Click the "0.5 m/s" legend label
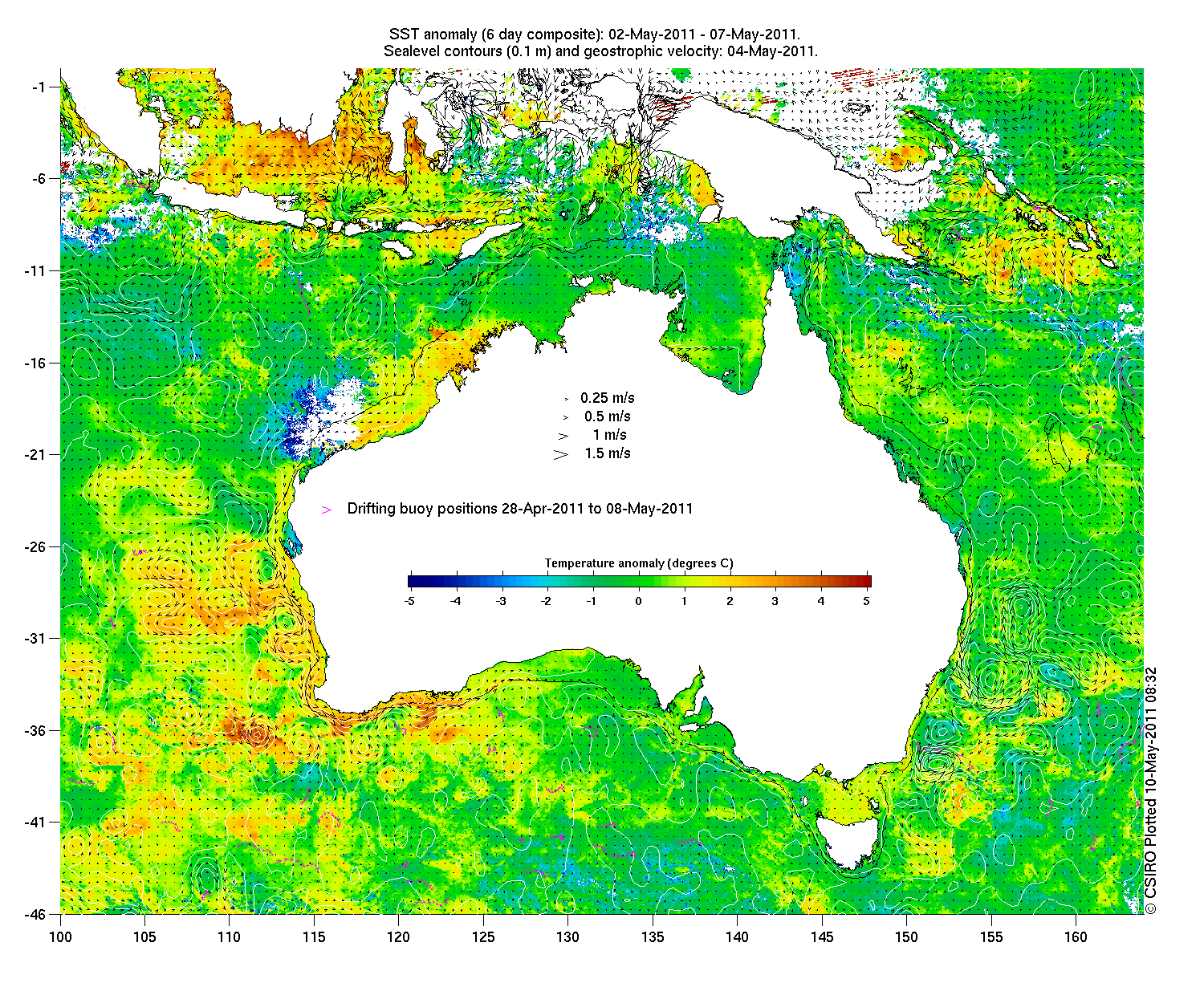This screenshot has height=983, width=1204. [x=608, y=416]
